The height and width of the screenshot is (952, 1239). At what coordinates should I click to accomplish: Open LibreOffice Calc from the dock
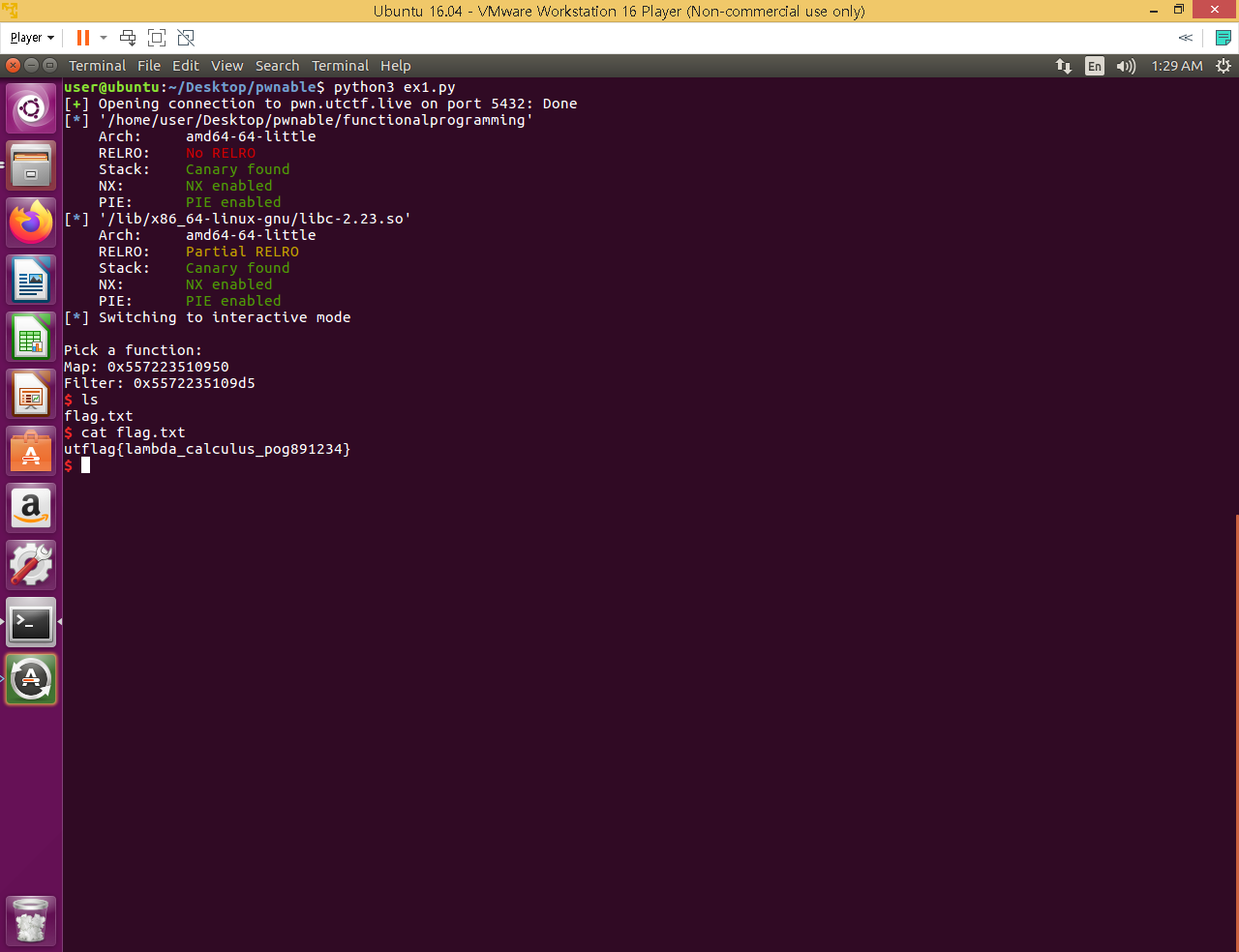pos(31,337)
